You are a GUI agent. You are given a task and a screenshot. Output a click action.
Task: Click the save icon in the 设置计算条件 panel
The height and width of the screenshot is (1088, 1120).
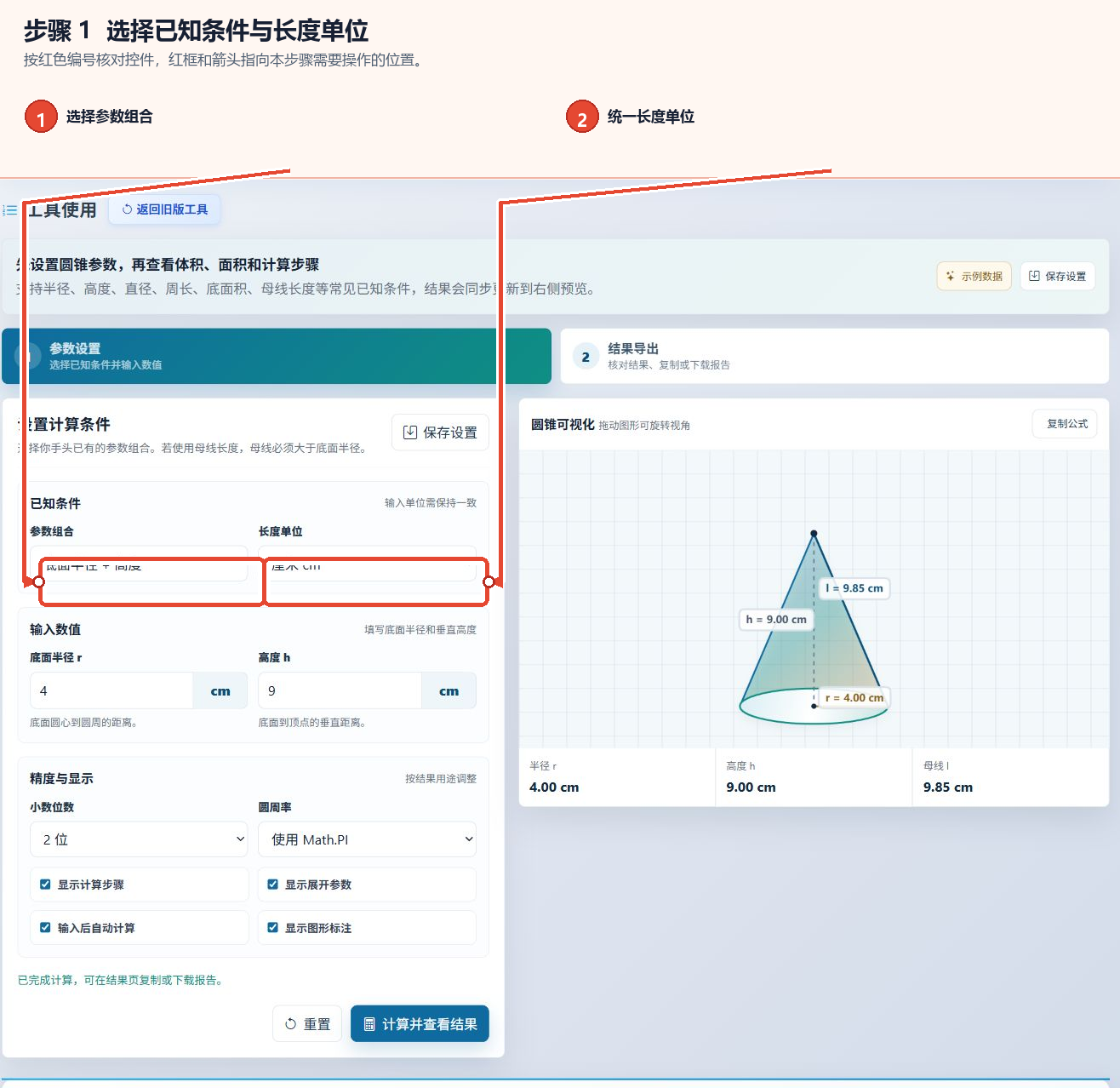409,432
